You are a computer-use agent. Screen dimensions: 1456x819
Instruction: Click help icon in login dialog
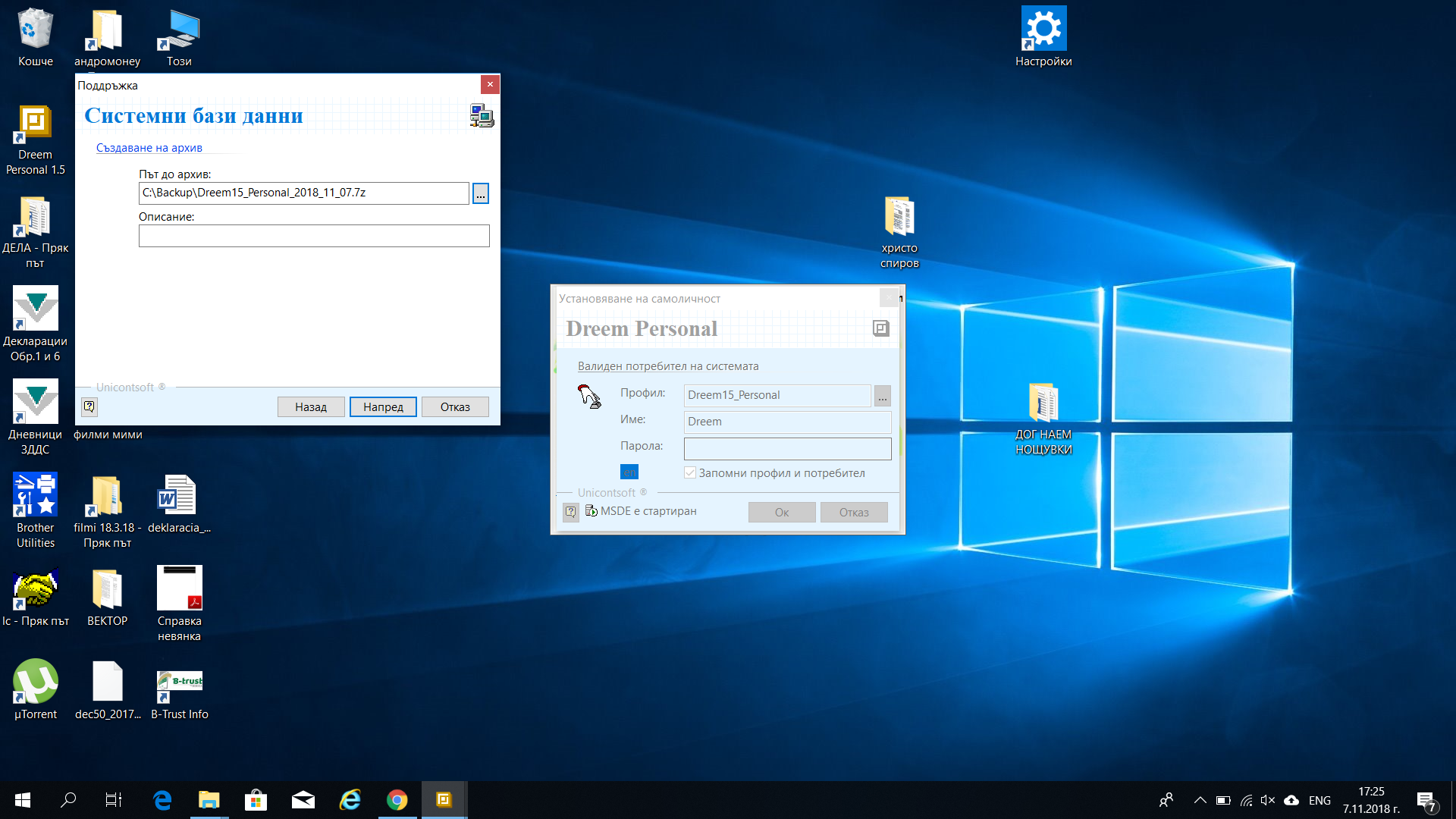point(570,512)
